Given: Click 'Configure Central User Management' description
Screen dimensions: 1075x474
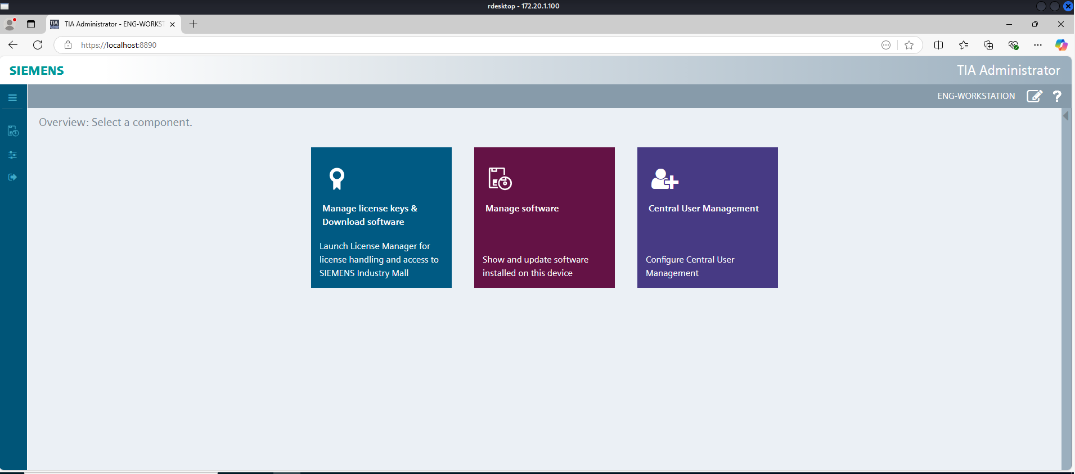Looking at the screenshot, I should click(x=690, y=266).
